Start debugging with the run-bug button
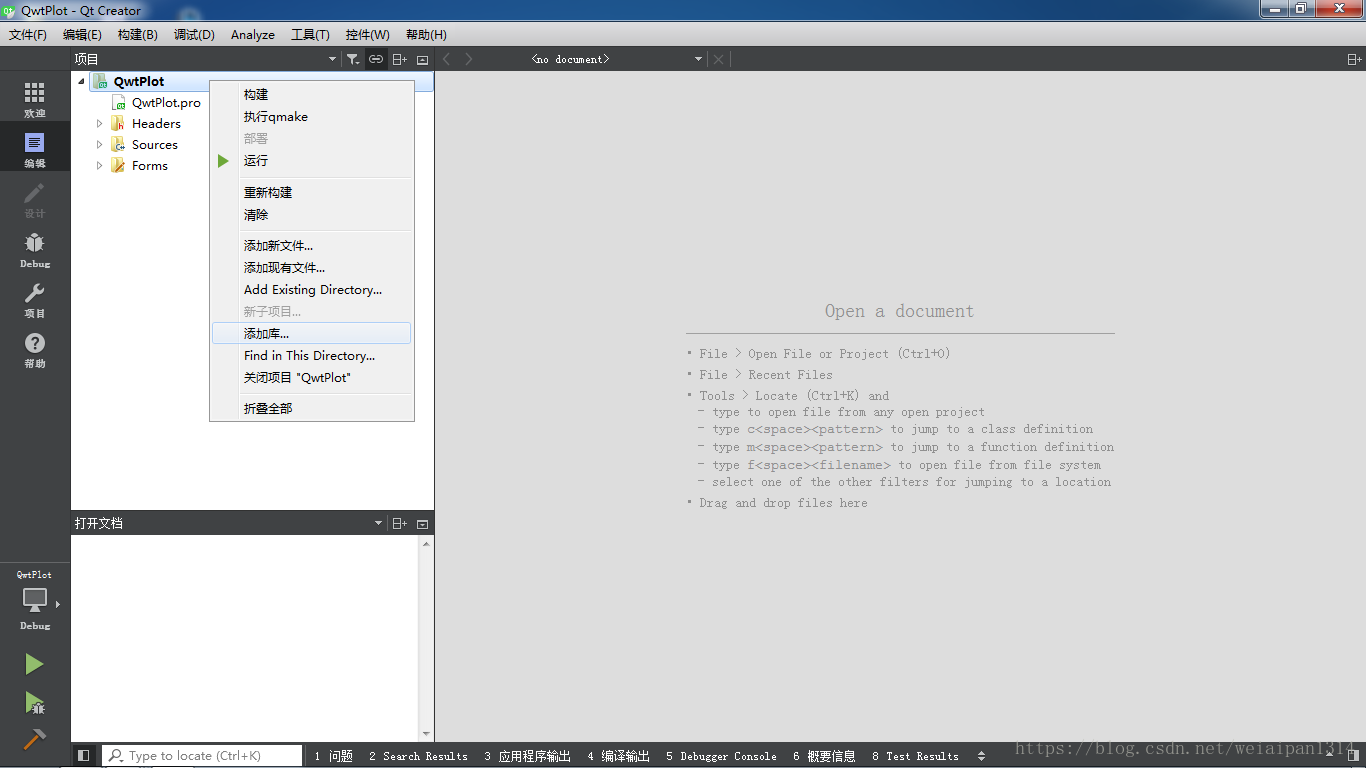1366x768 pixels. click(x=35, y=703)
